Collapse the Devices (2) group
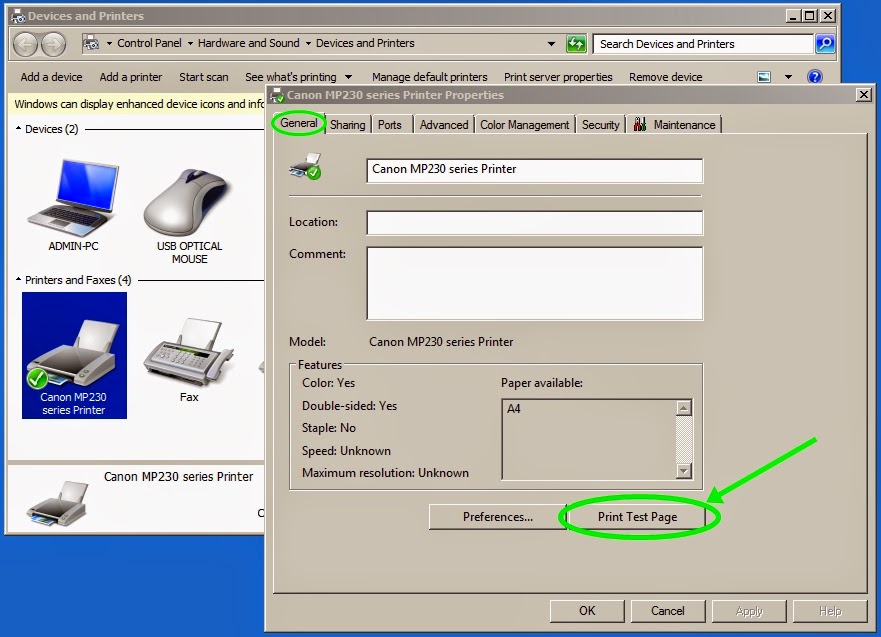Viewport: 881px width, 637px height. tap(19, 129)
